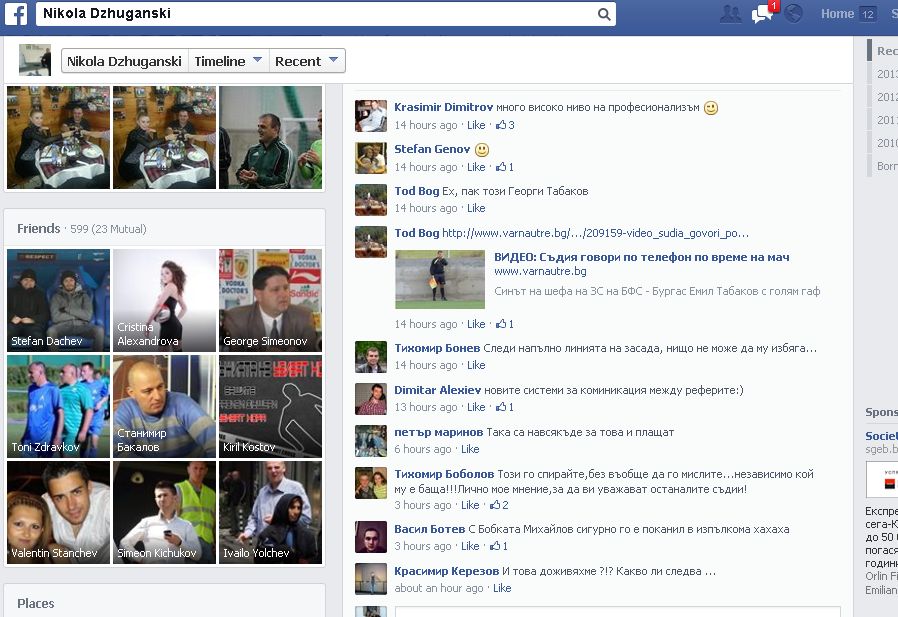Open friend Stefan Dachev's thumbnail
The image size is (898, 617).
tap(58, 300)
